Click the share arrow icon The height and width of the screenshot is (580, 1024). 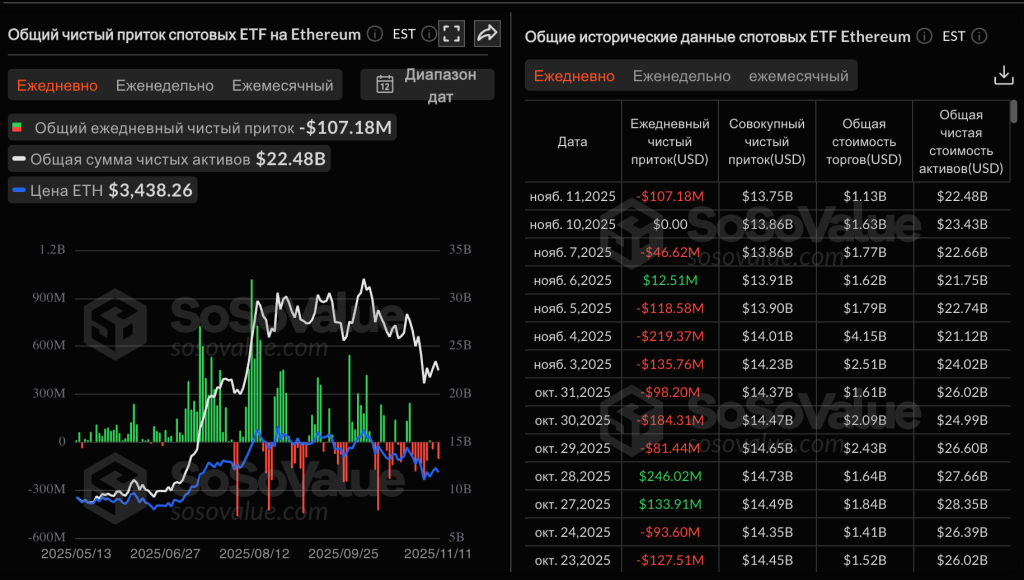point(487,34)
